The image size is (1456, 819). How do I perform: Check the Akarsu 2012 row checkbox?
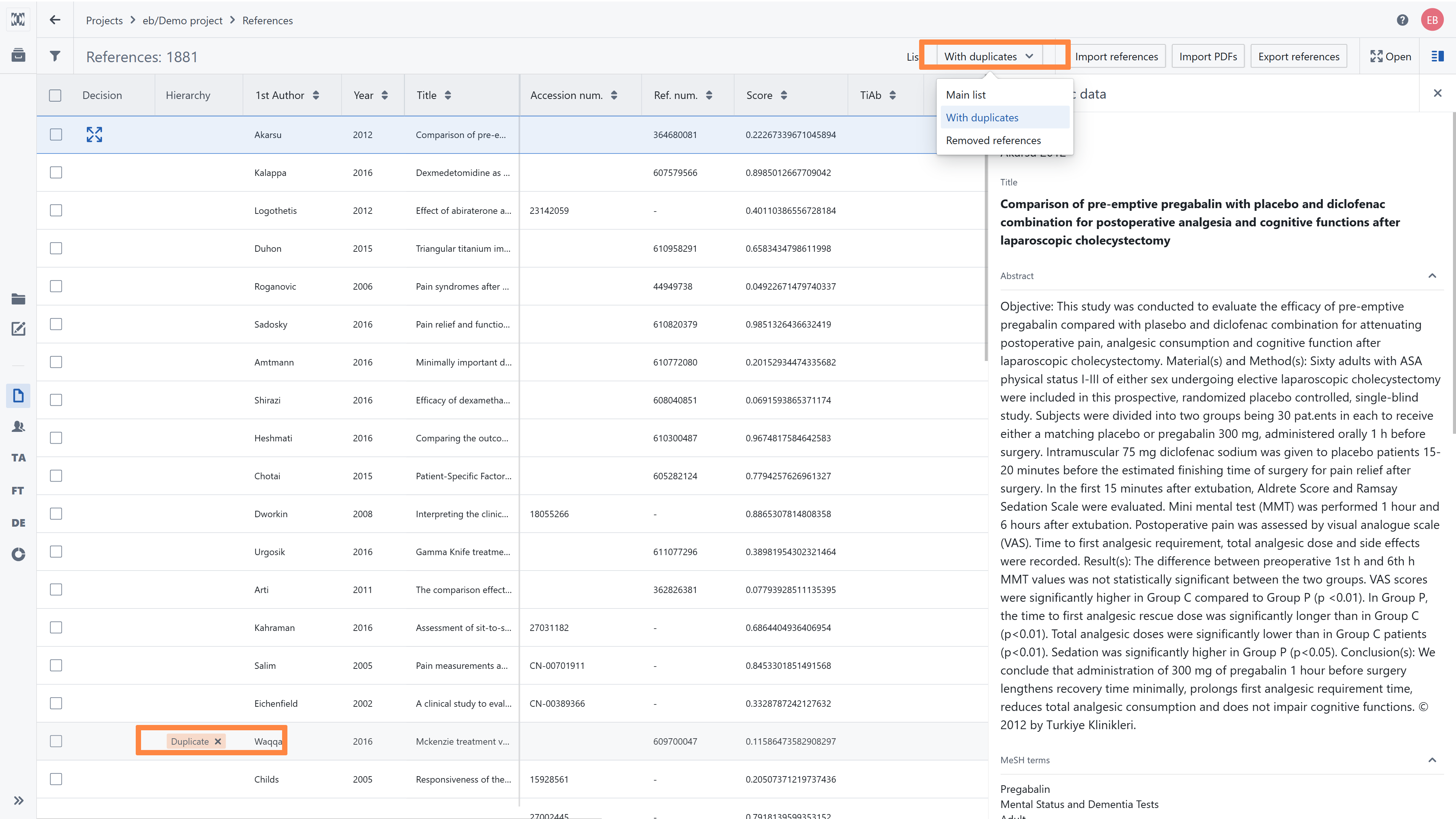(x=56, y=135)
